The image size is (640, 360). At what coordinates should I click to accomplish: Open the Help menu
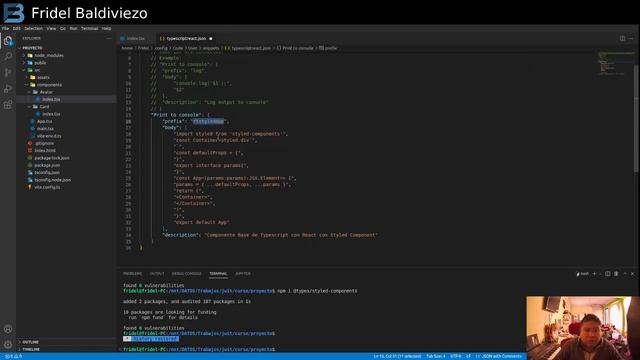click(107, 29)
